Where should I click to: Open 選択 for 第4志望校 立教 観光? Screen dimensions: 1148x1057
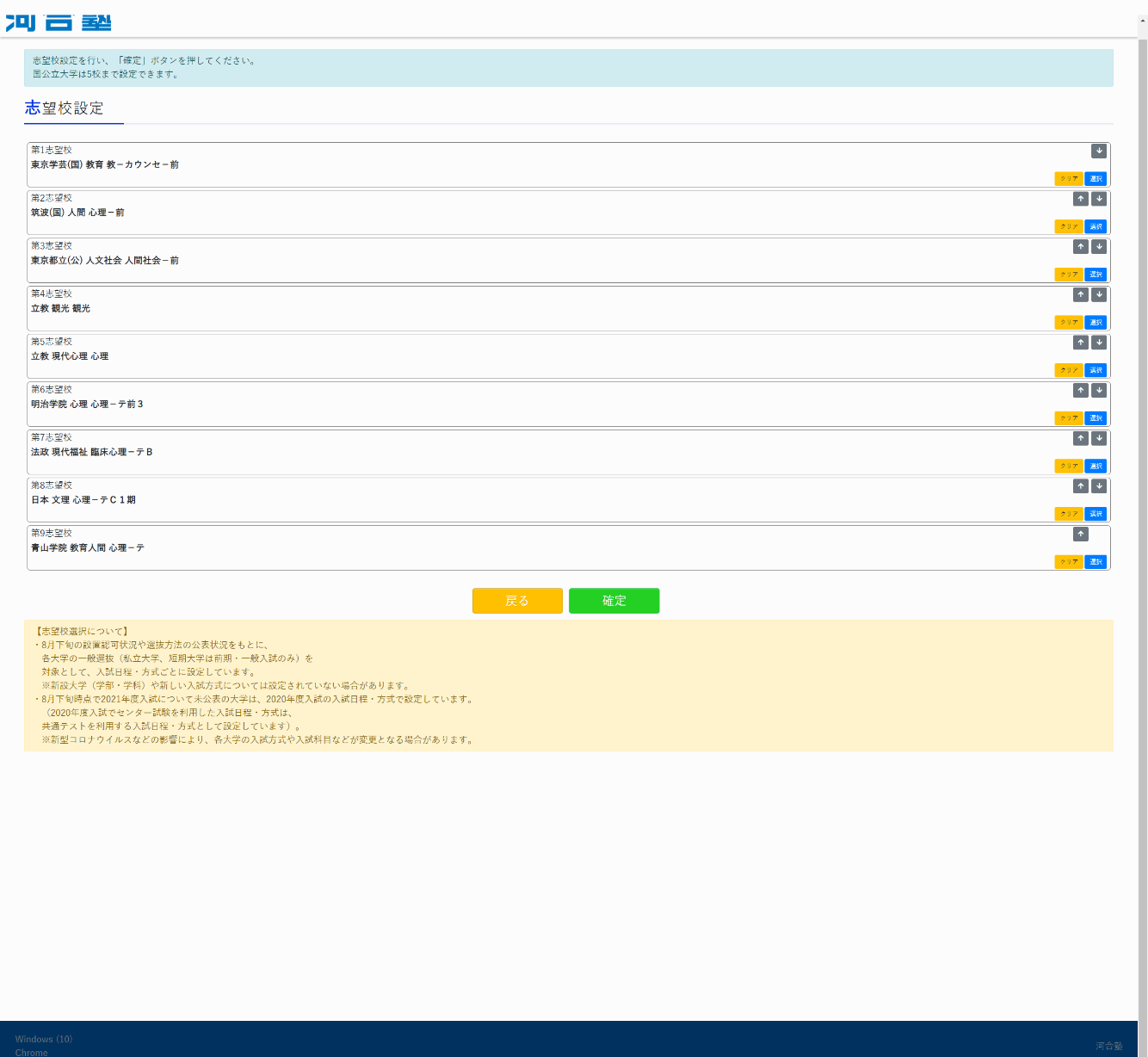[x=1096, y=323]
